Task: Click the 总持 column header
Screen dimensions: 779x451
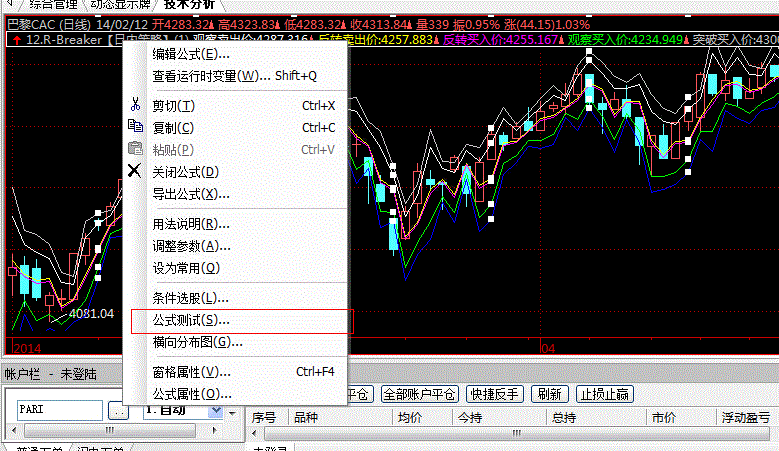Action: click(564, 418)
